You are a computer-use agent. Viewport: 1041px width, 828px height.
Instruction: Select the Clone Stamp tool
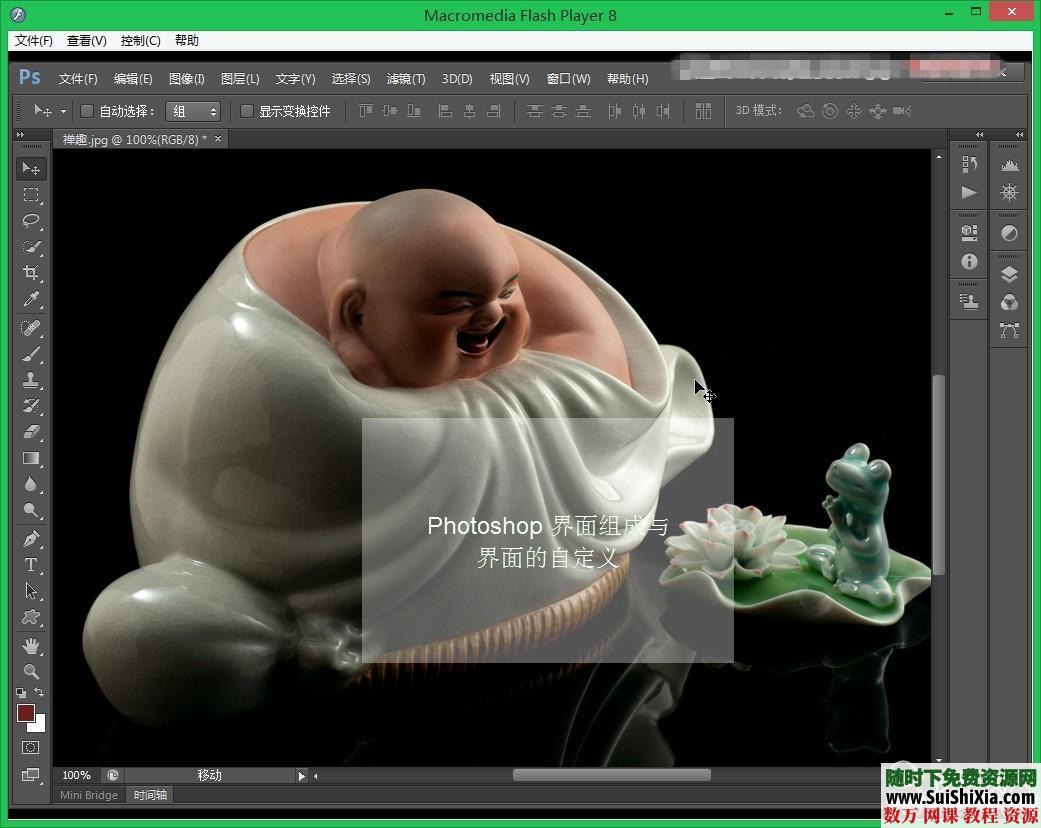[31, 378]
